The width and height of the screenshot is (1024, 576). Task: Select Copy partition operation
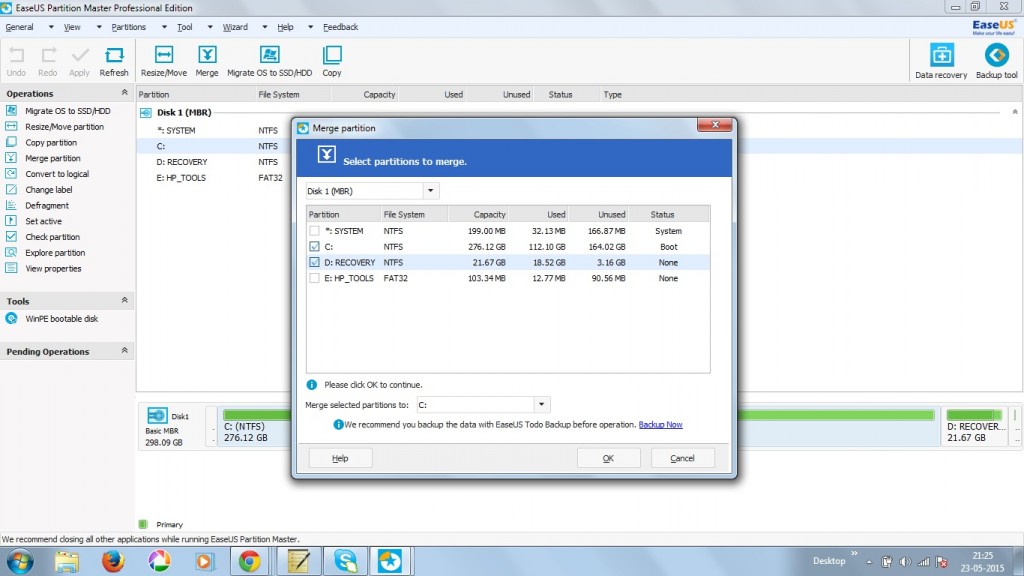(51, 142)
